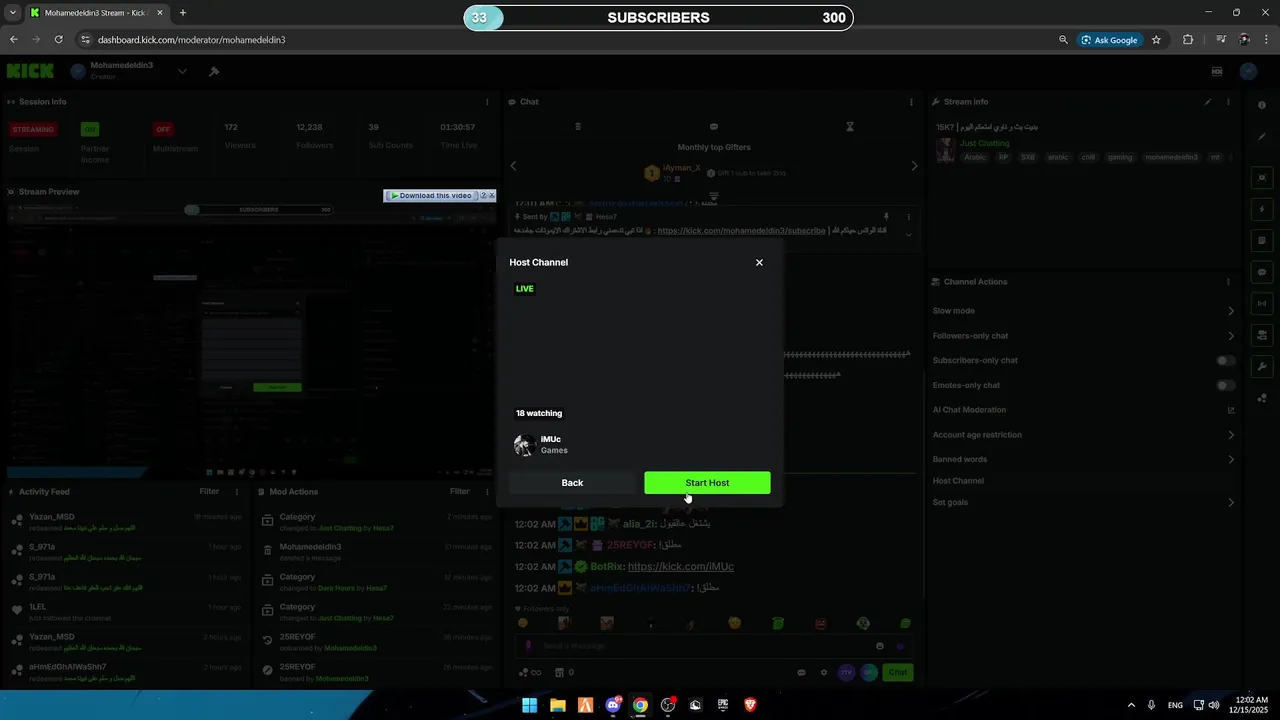Click the Download this video button
The width and height of the screenshot is (1280, 720).
tap(431, 196)
